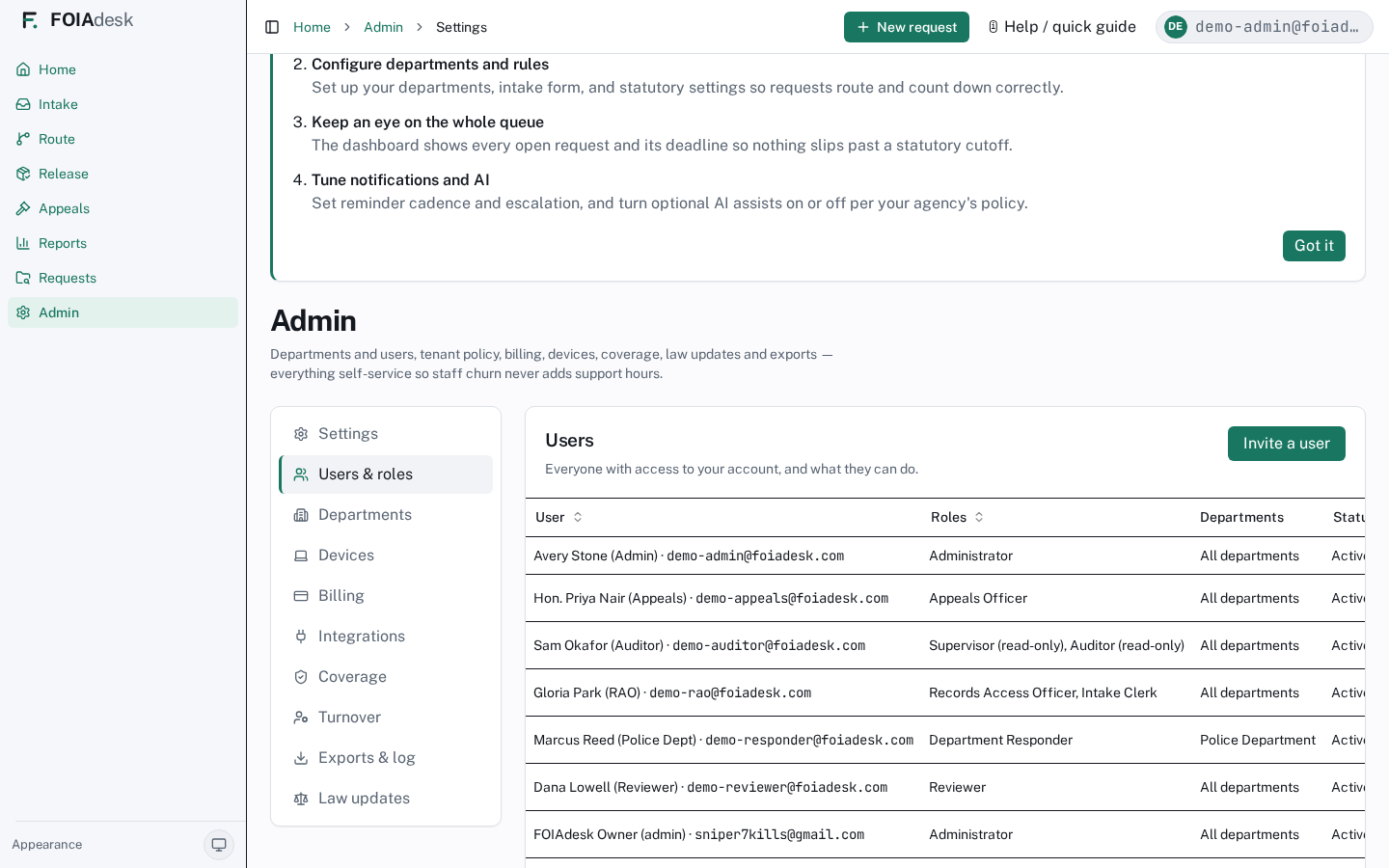This screenshot has height=868, width=1389.
Task: Click the Departments column header
Action: click(1241, 517)
